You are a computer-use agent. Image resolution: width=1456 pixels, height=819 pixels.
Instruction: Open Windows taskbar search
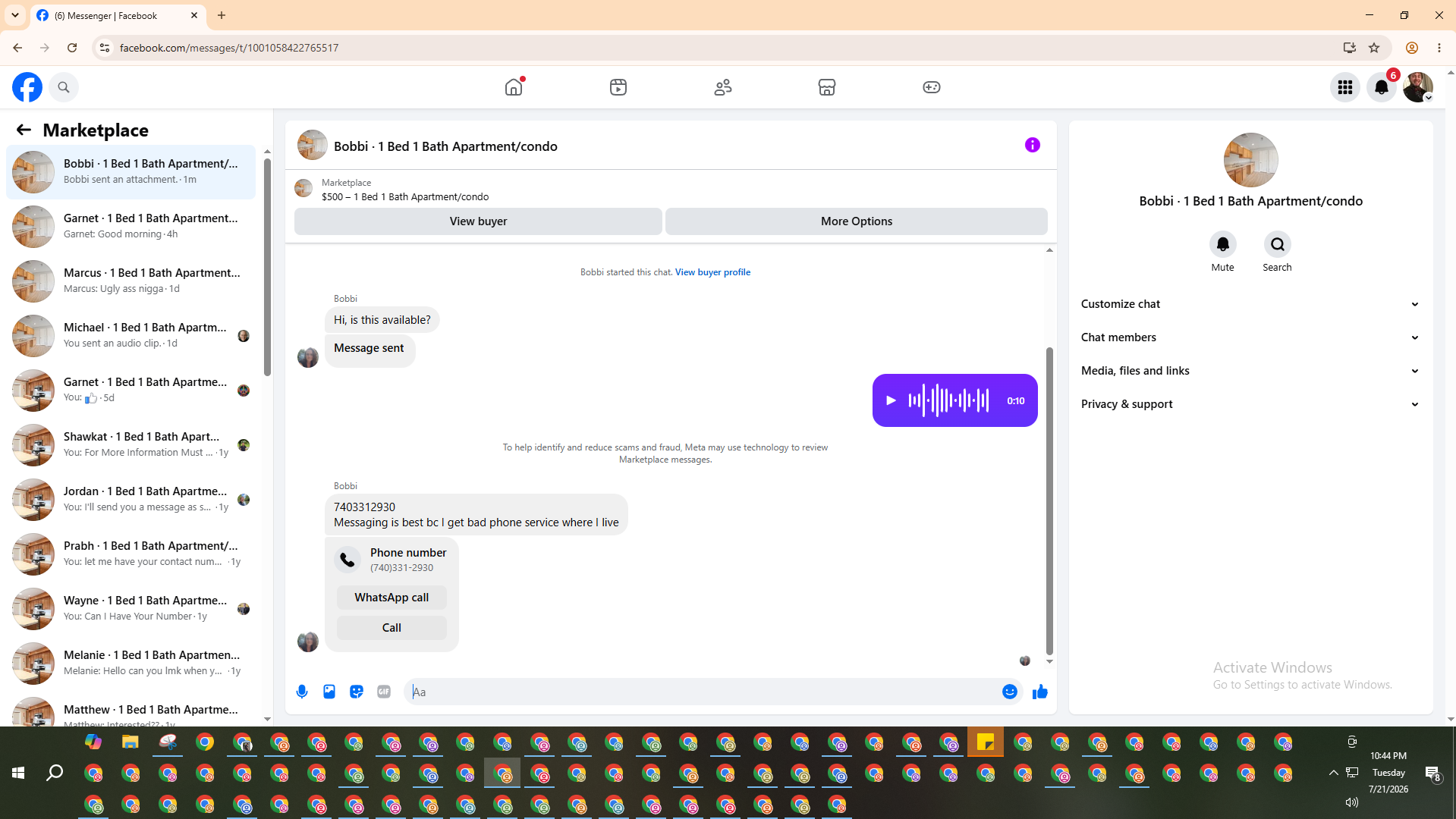(x=55, y=773)
